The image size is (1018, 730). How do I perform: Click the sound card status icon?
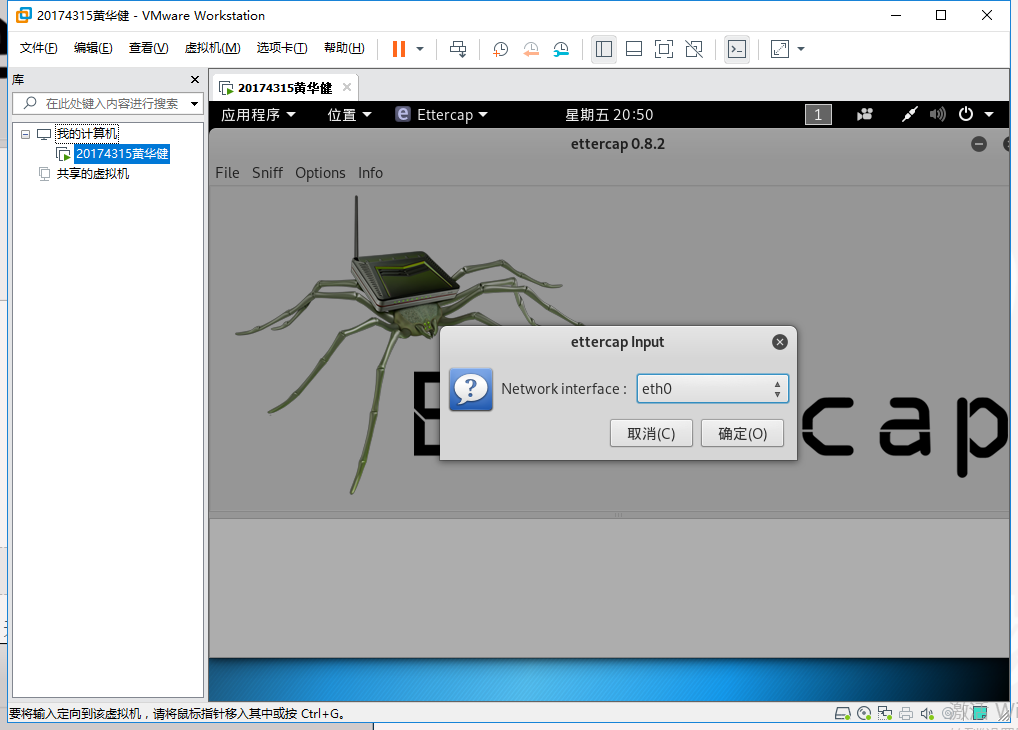tap(927, 714)
